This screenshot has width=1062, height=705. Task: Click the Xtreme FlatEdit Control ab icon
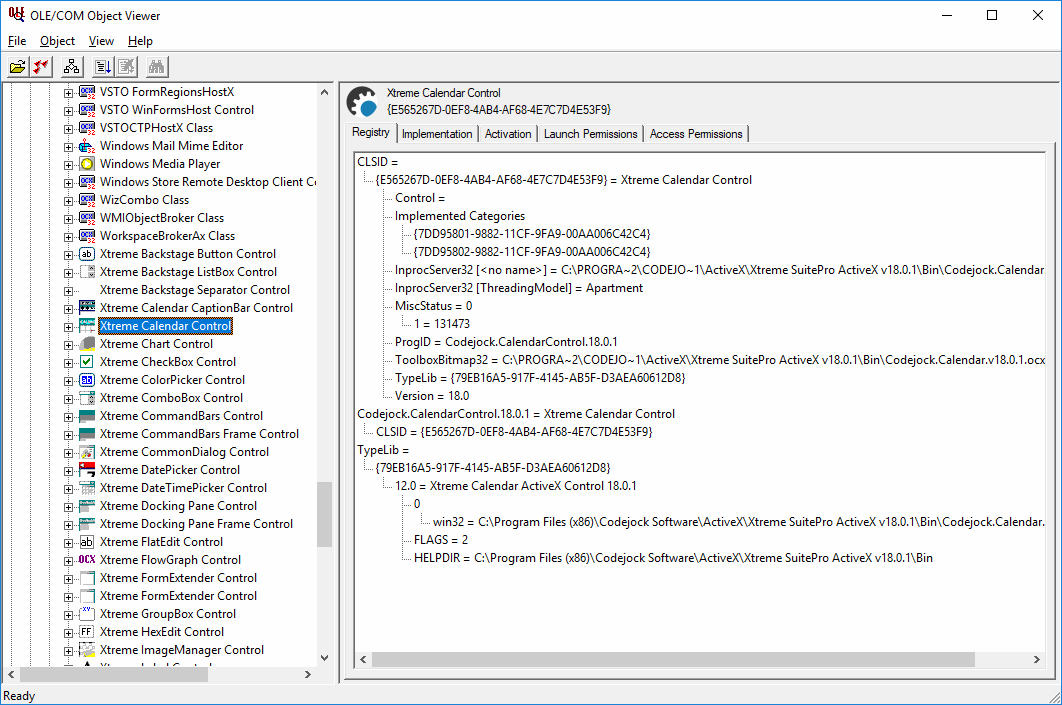pyautogui.click(x=87, y=542)
